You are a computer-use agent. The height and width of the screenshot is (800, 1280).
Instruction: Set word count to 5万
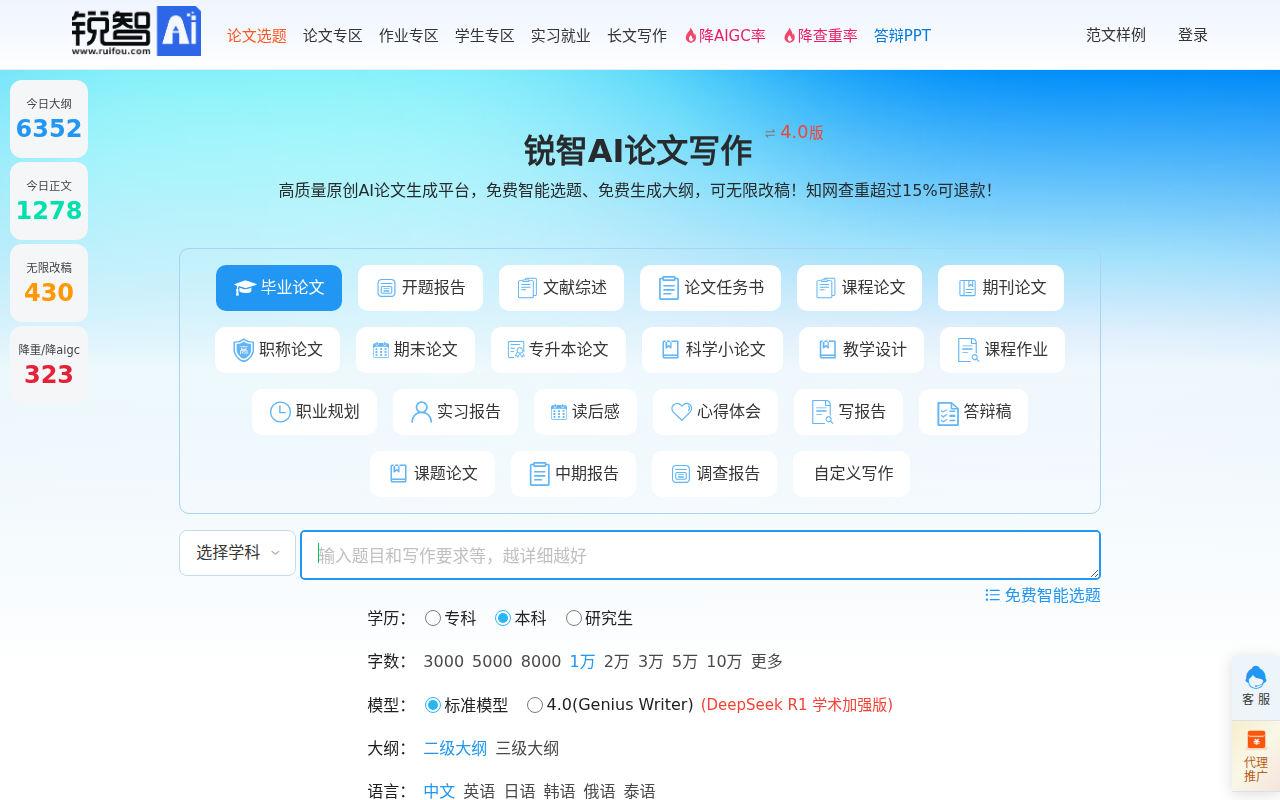pos(685,662)
